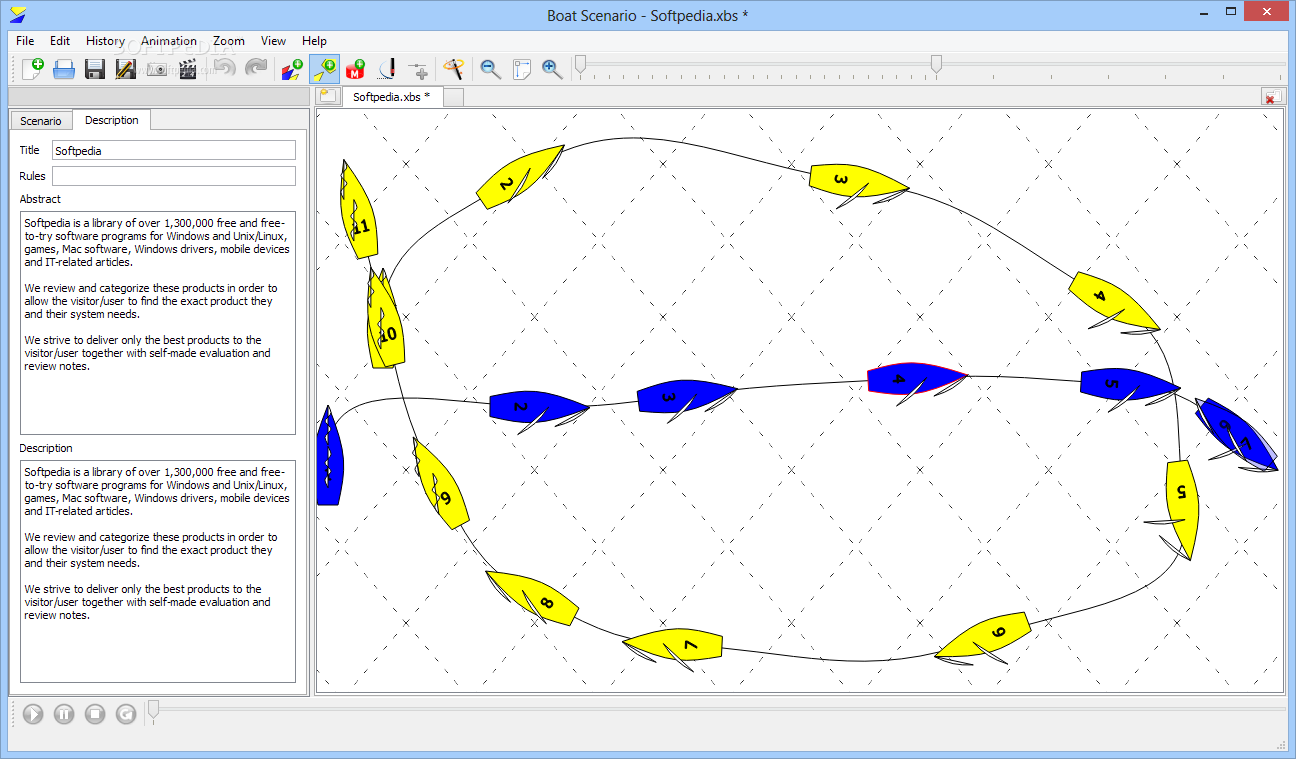Viewport: 1296px width, 759px height.
Task: Click the application icon in title bar
Action: click(16, 14)
